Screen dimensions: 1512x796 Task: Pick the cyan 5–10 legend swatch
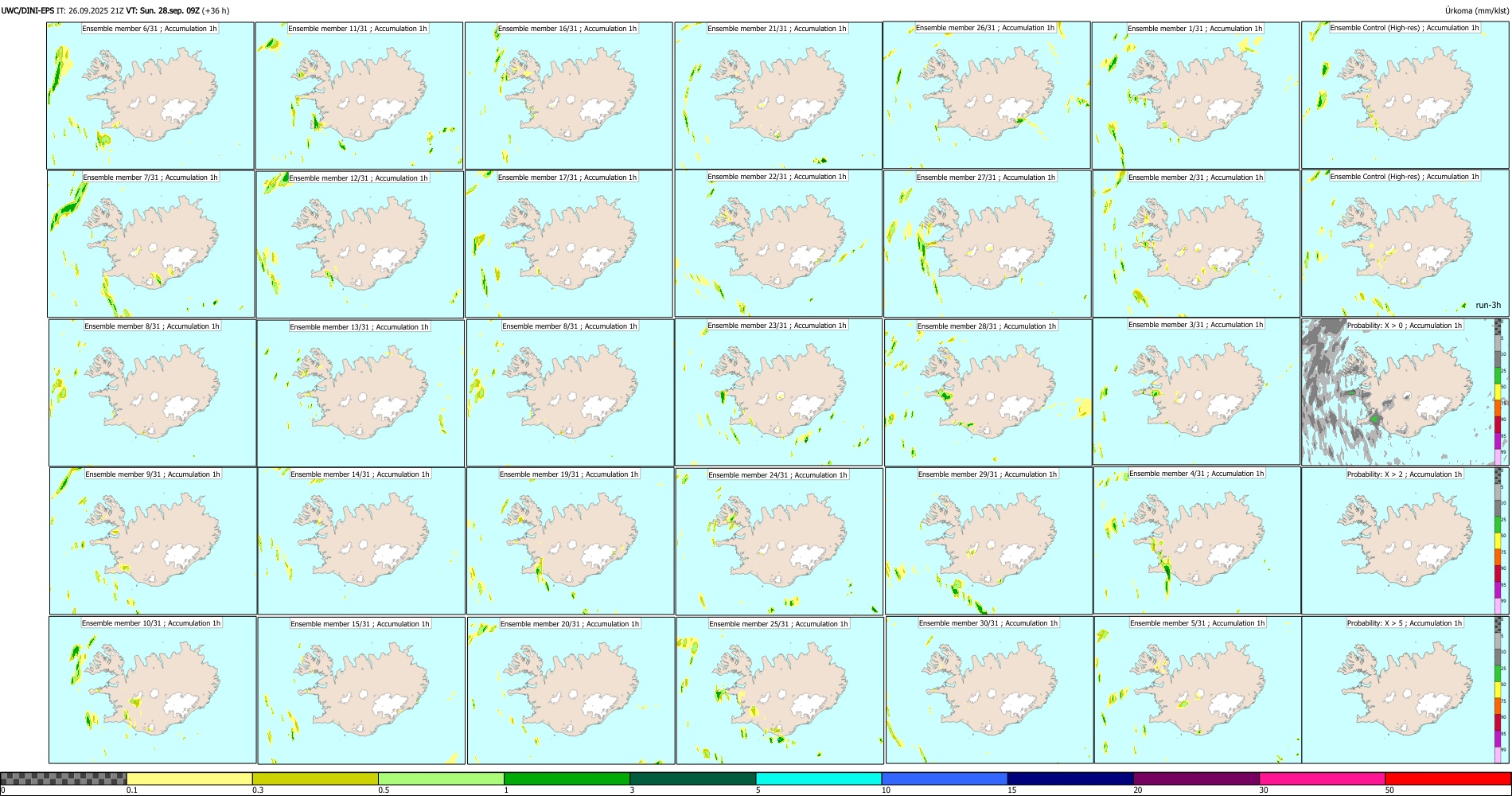[819, 778]
